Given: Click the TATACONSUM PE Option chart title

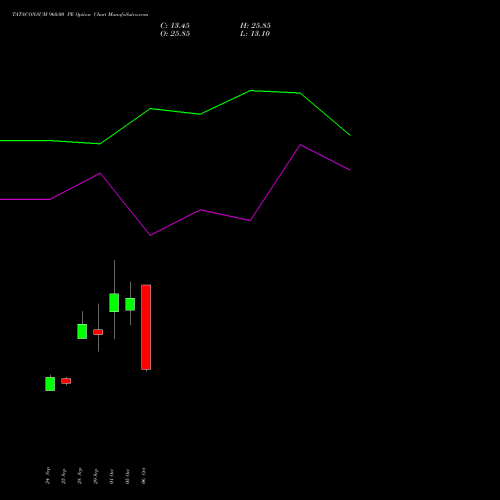Looking at the screenshot, I should point(80,15).
